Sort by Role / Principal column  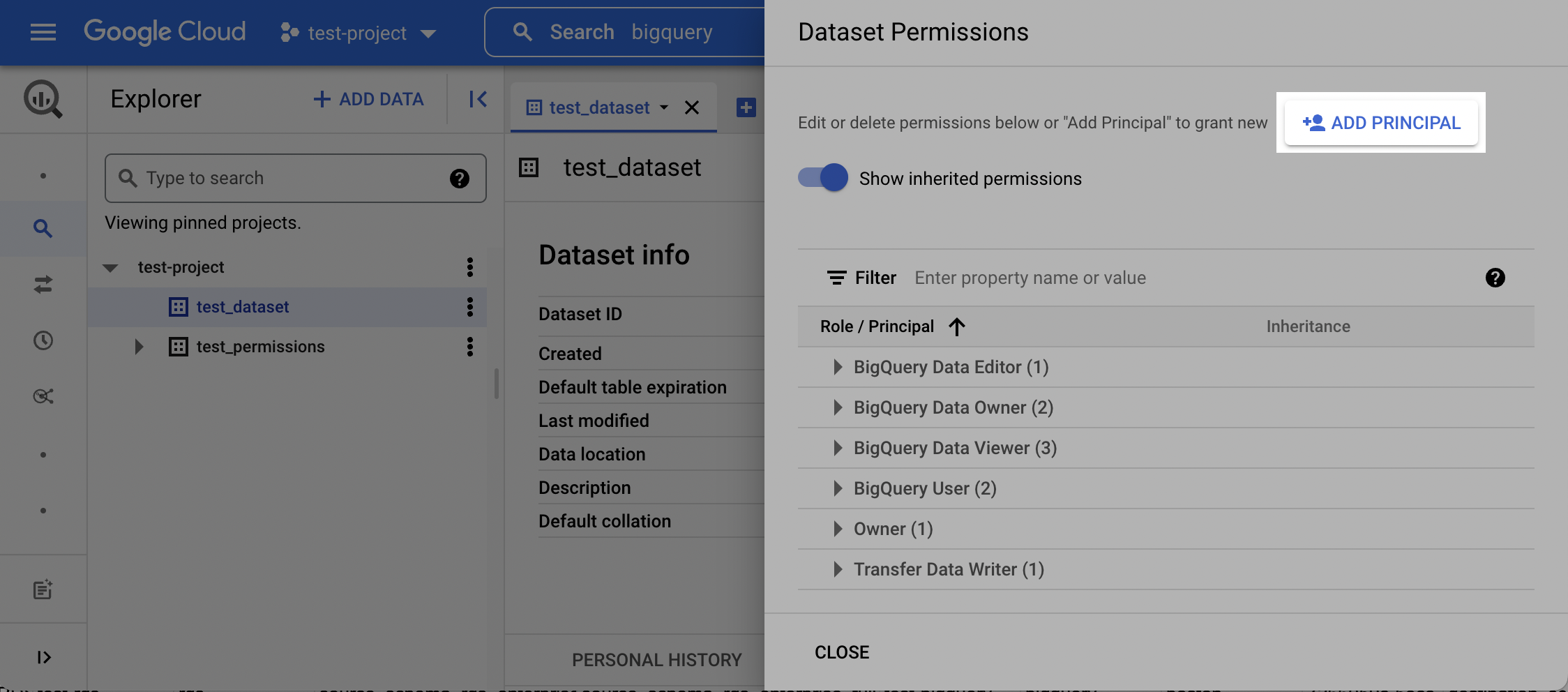(x=894, y=326)
